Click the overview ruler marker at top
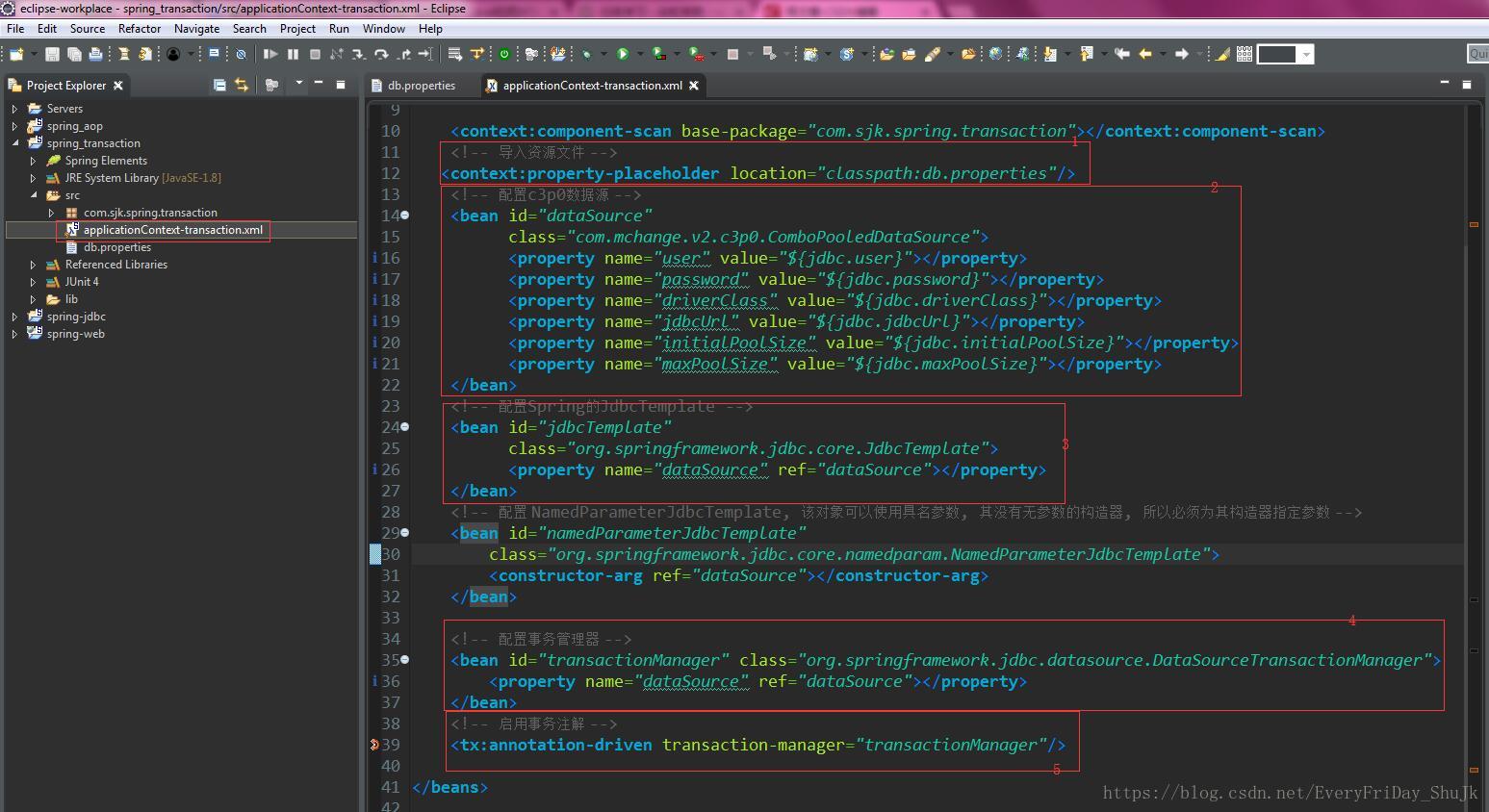The height and width of the screenshot is (812, 1489). (1474, 224)
